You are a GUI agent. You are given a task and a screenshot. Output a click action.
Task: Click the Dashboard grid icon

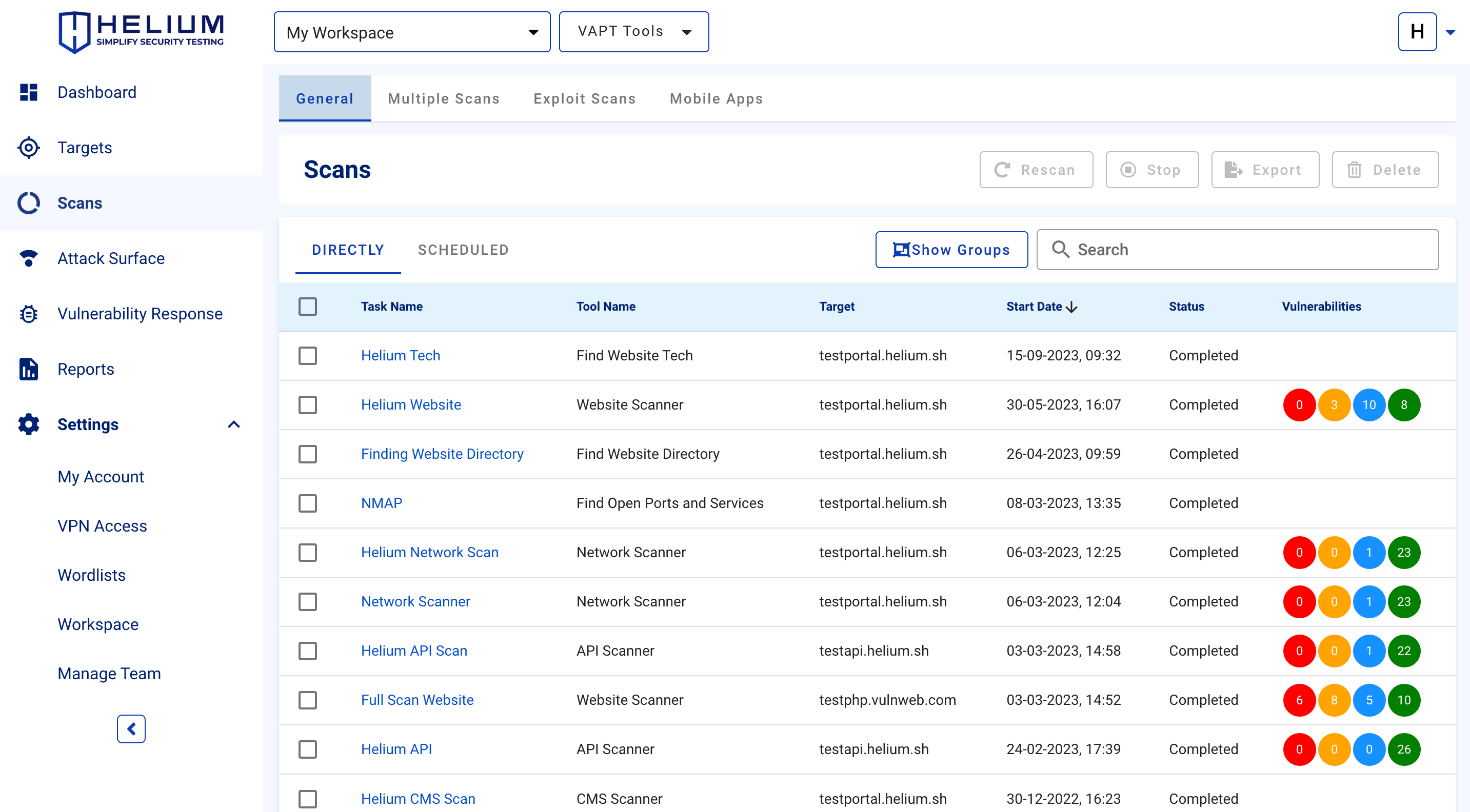(x=28, y=92)
